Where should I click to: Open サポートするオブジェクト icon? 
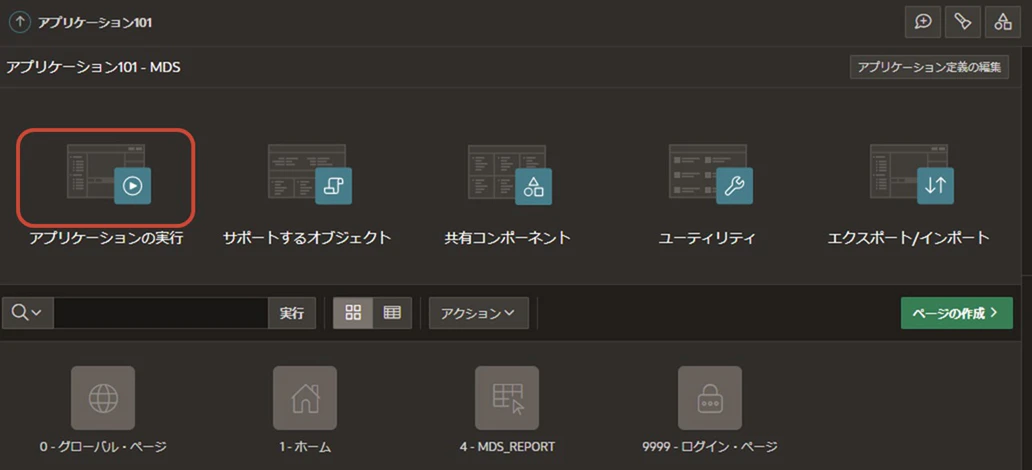pyautogui.click(x=309, y=173)
